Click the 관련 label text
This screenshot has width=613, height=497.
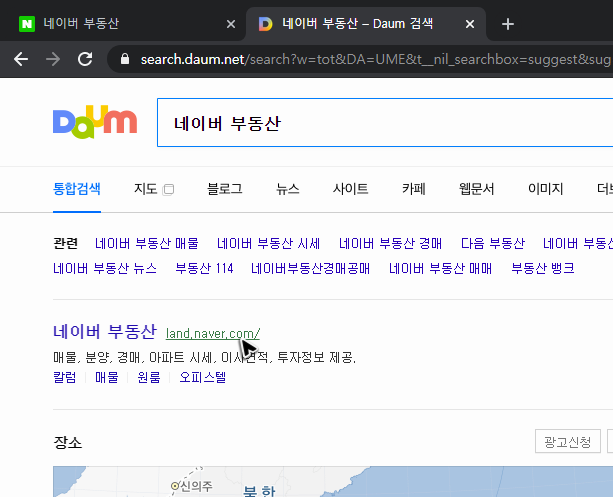tap(65, 243)
